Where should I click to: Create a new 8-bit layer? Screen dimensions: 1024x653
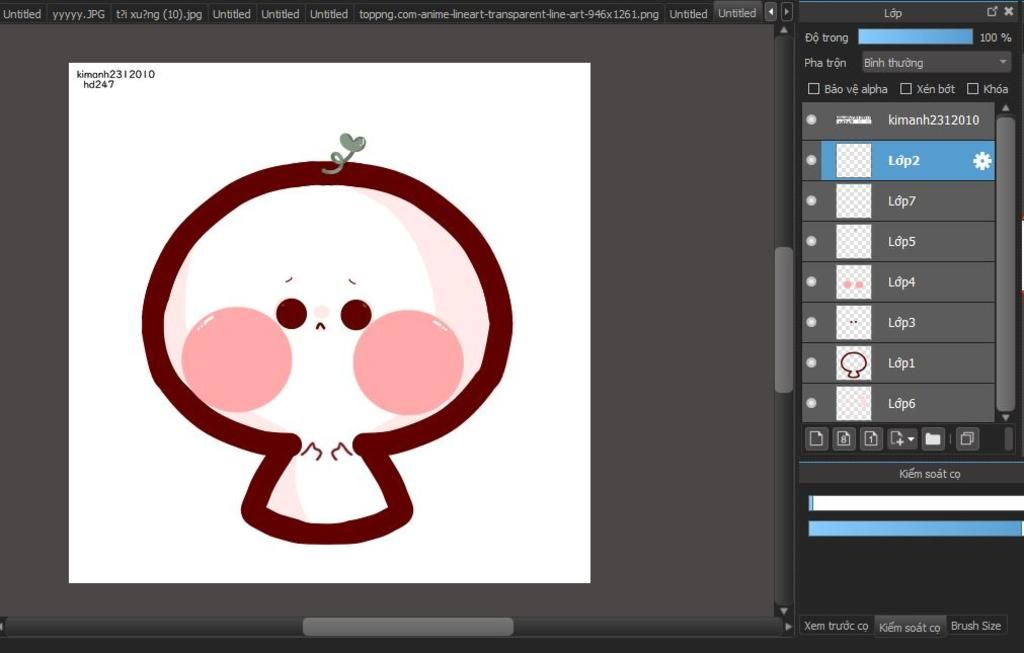844,439
